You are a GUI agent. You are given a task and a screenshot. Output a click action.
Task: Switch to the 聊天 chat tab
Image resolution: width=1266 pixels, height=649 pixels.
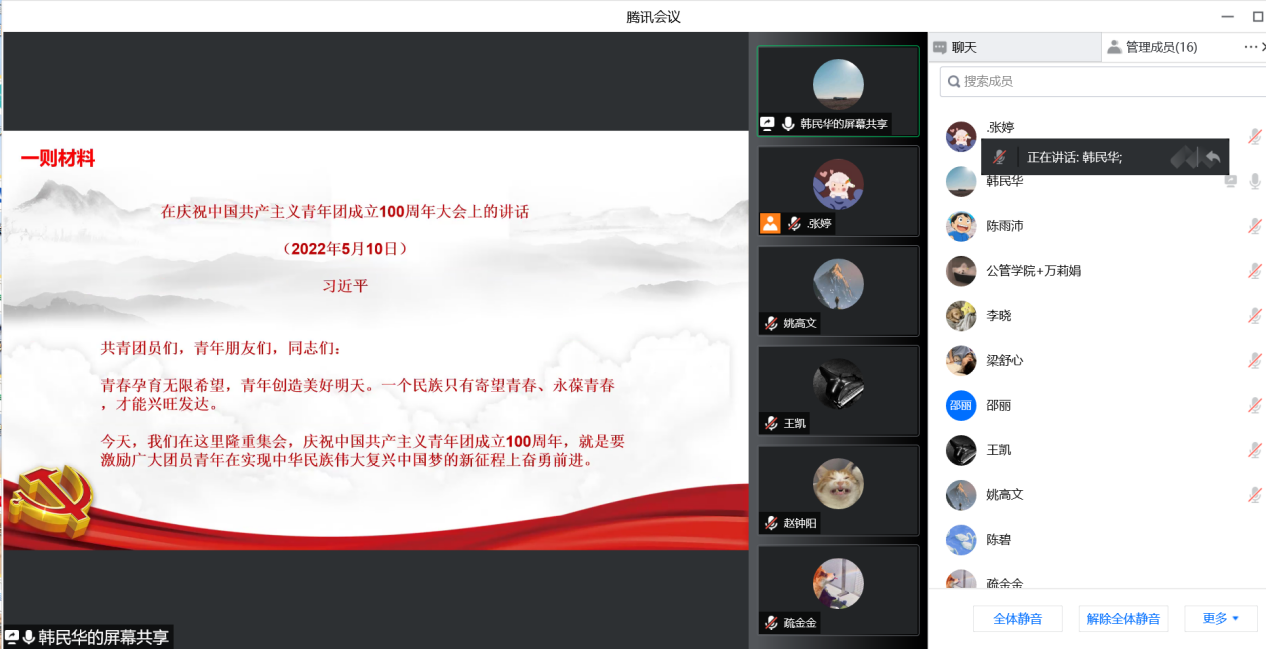tap(955, 47)
